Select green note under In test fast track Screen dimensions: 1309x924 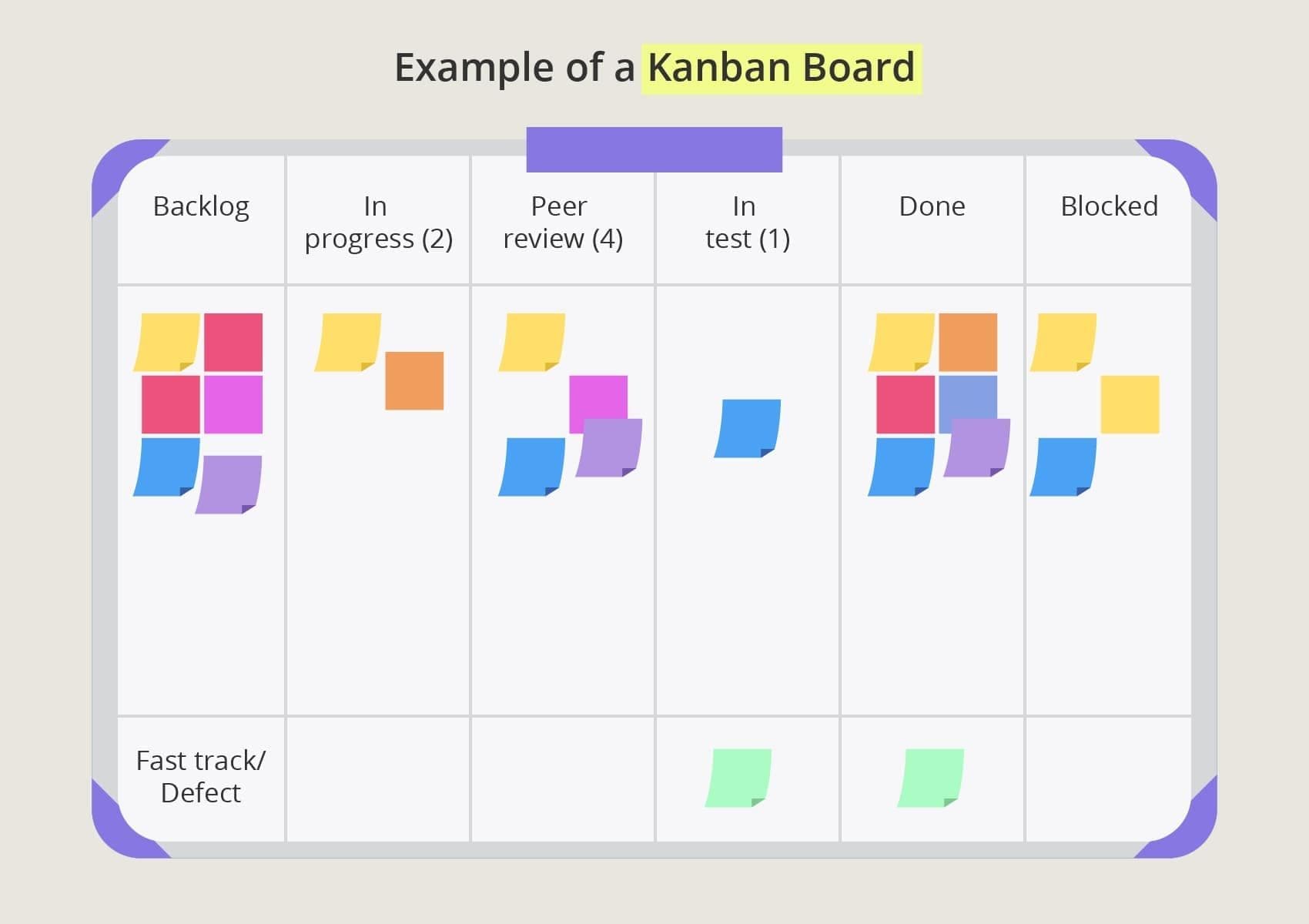tap(738, 778)
